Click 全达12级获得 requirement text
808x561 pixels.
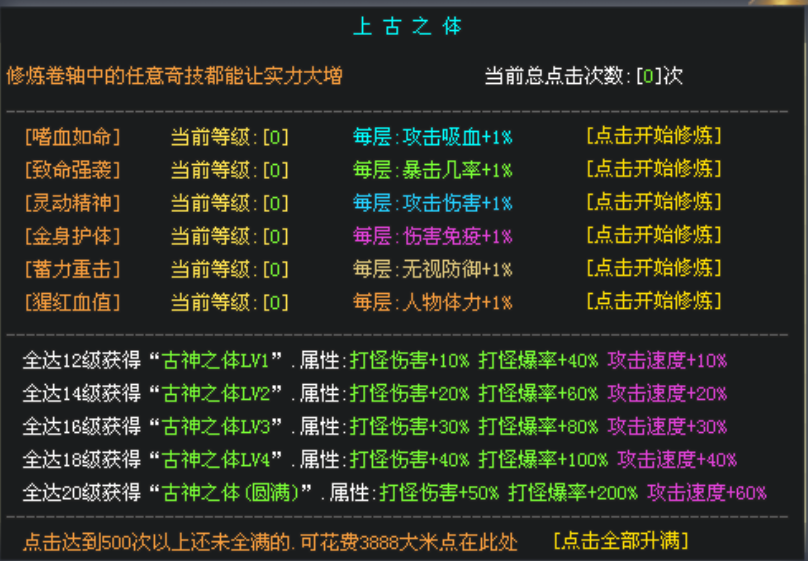81,361
